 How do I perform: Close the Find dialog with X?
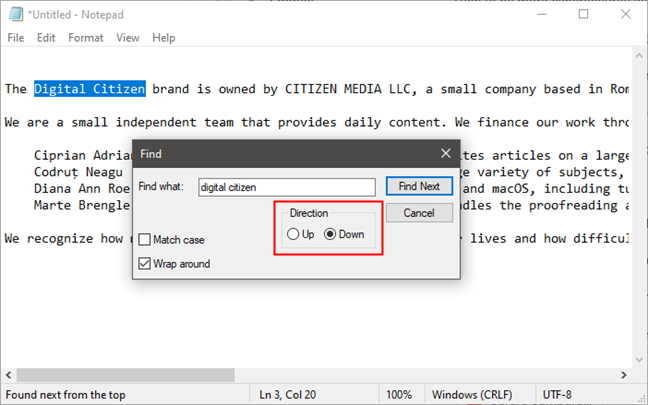(446, 153)
